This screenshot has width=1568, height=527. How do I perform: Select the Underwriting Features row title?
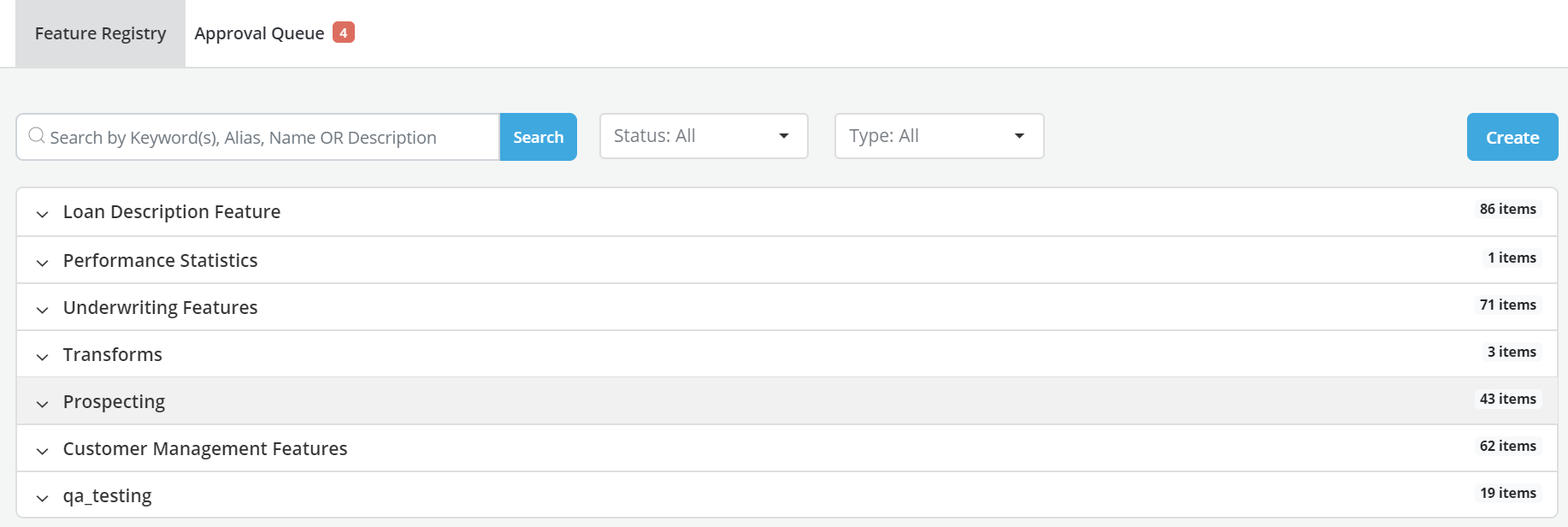pos(160,307)
